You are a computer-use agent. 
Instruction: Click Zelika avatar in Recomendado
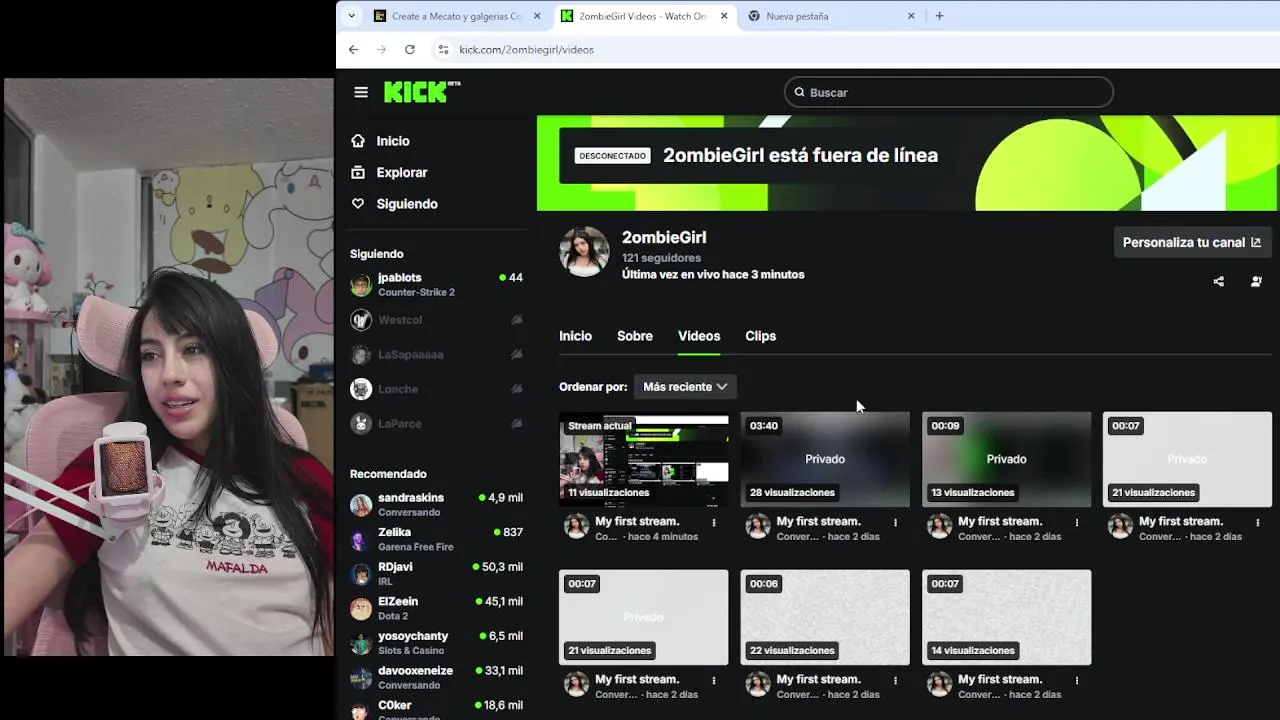click(361, 540)
